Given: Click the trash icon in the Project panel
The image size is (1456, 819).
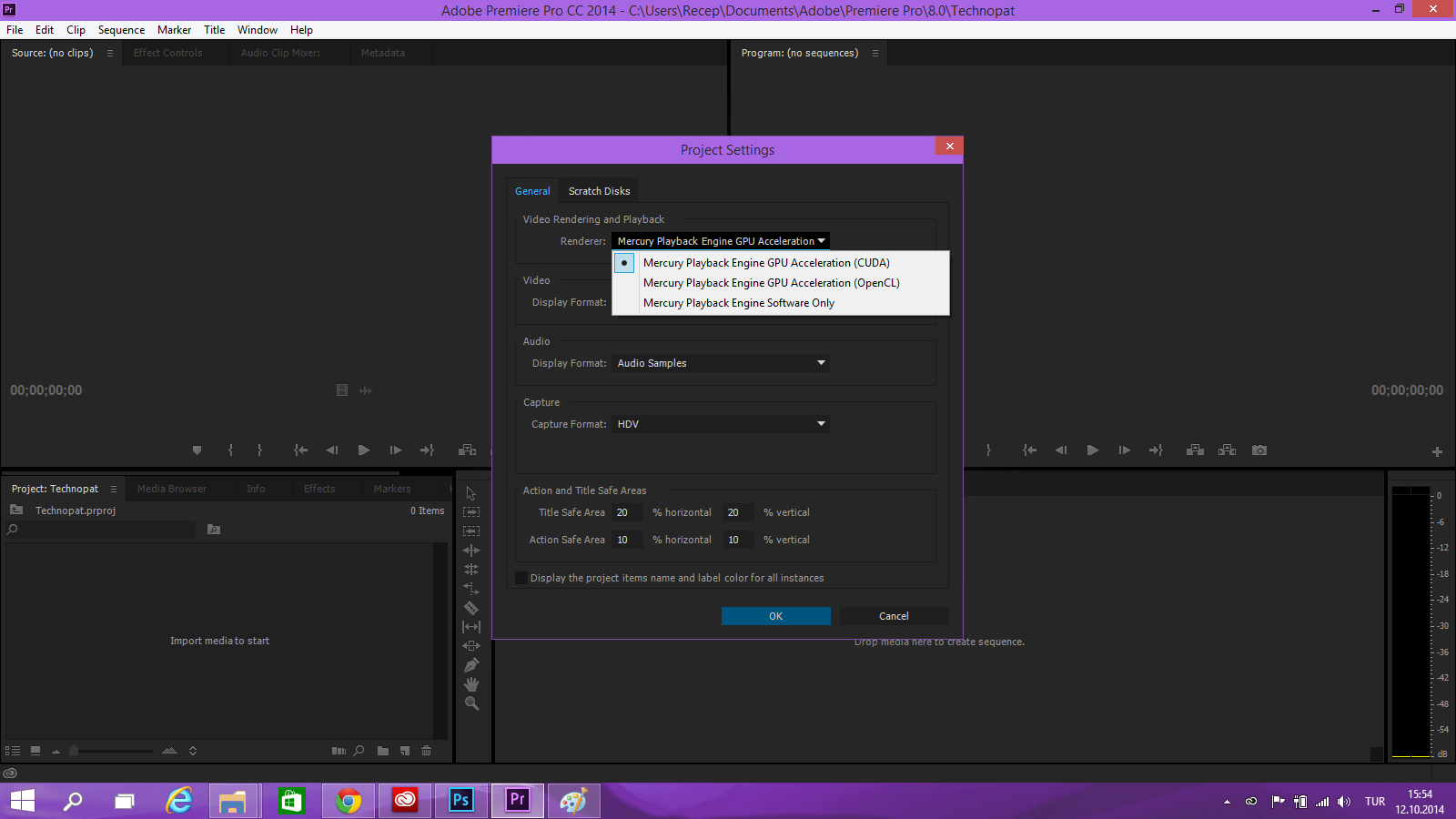Looking at the screenshot, I should 426,751.
